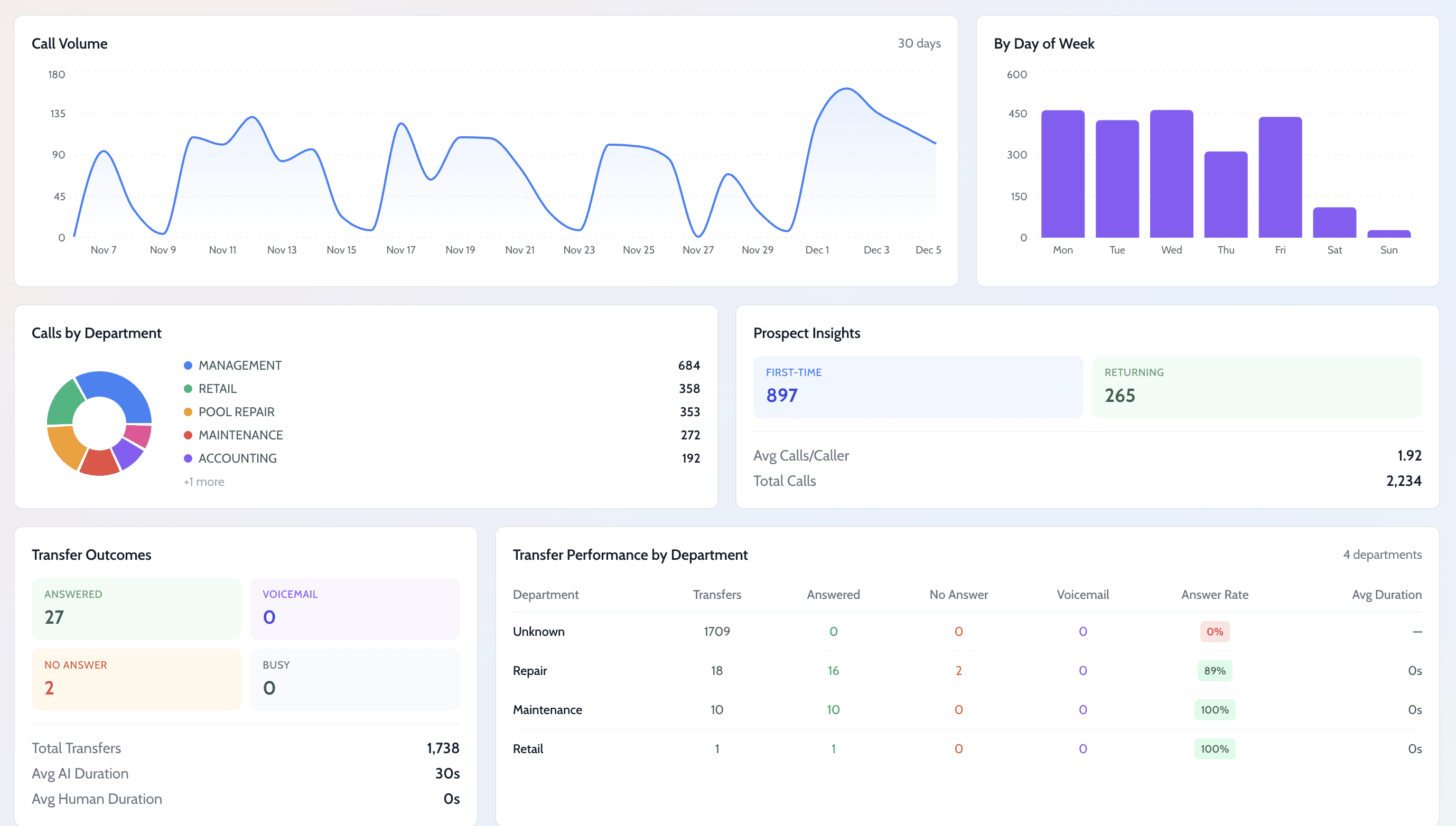
Task: Click the Dec 1 peak on the Call Volume line
Action: coord(846,89)
